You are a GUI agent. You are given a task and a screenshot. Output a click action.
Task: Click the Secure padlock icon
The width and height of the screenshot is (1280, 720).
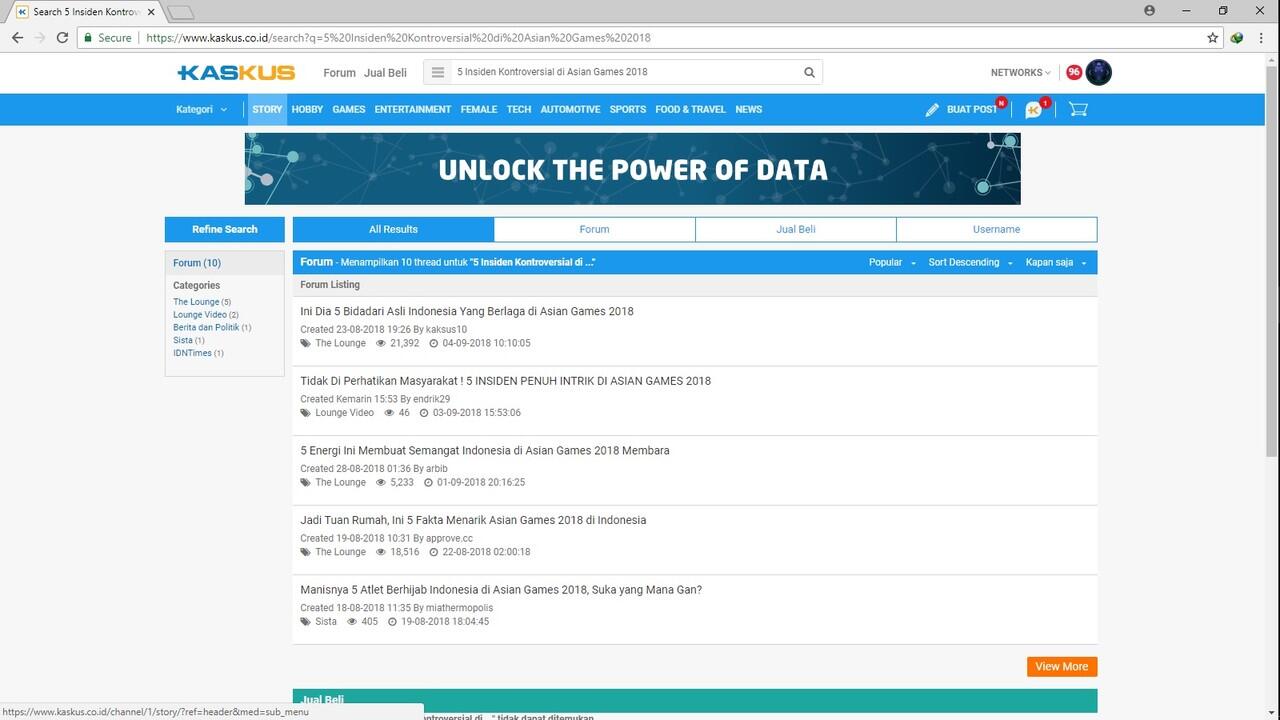88,38
